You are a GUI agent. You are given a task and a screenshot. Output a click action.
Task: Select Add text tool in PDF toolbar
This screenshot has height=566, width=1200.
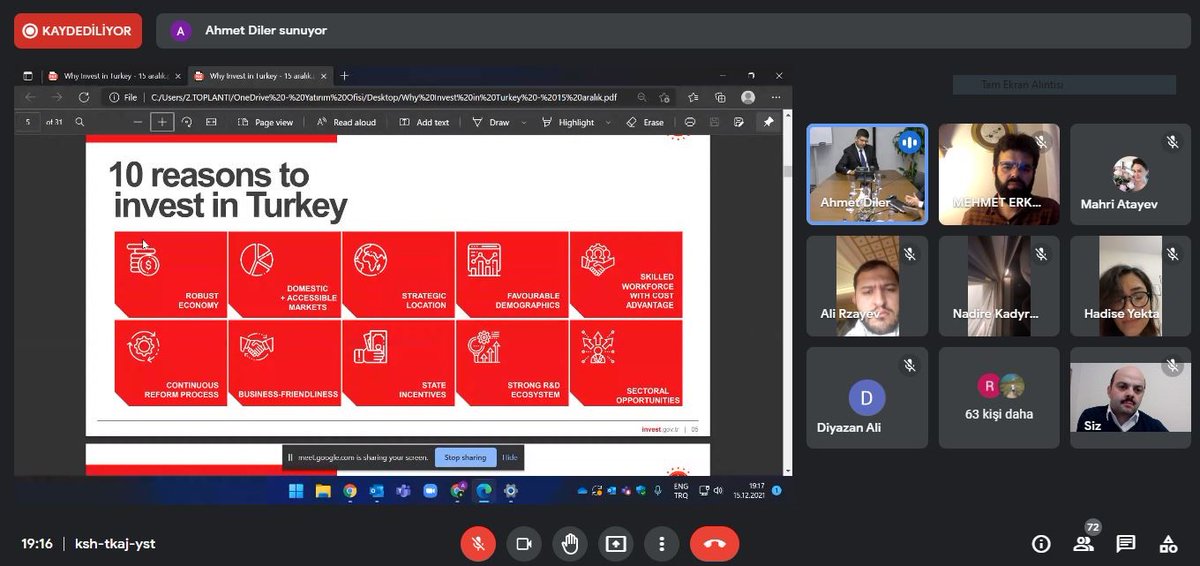(424, 122)
